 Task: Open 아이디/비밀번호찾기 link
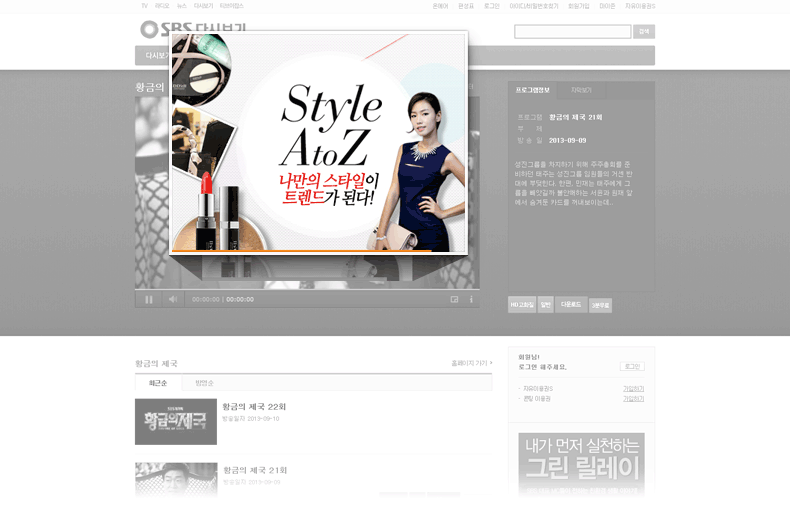pyautogui.click(x=534, y=6)
